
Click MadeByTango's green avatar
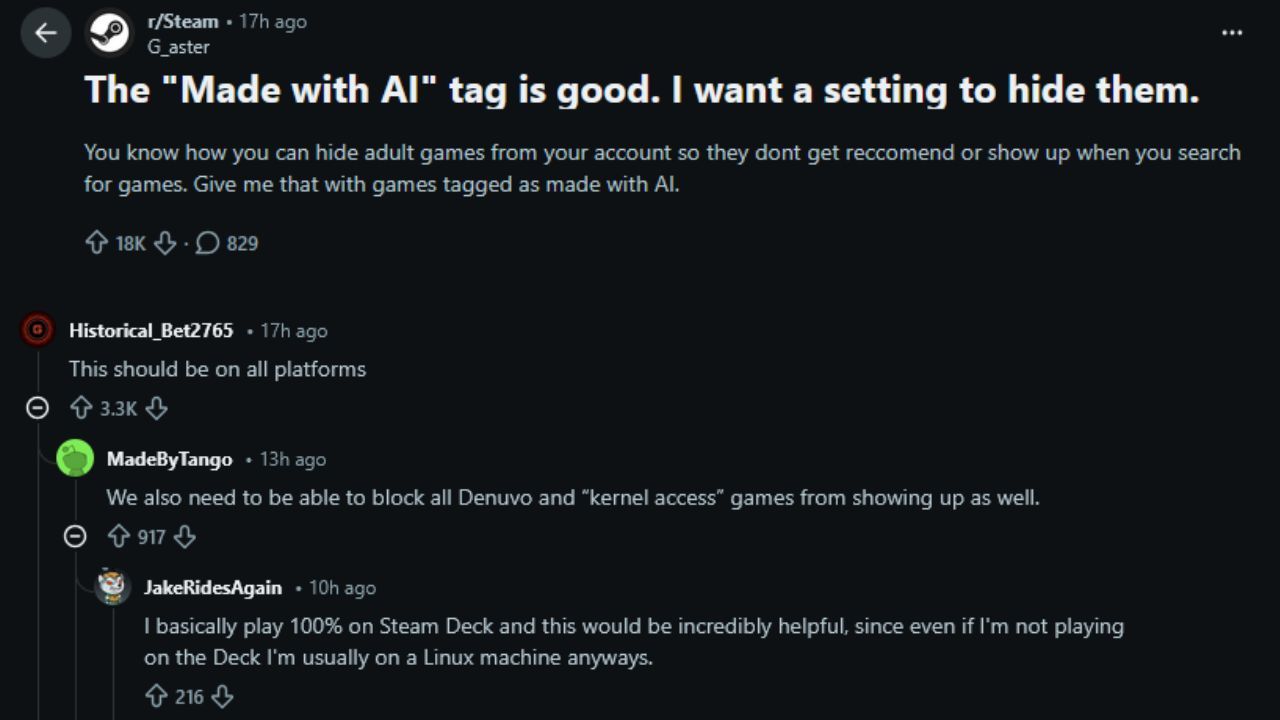(x=75, y=459)
